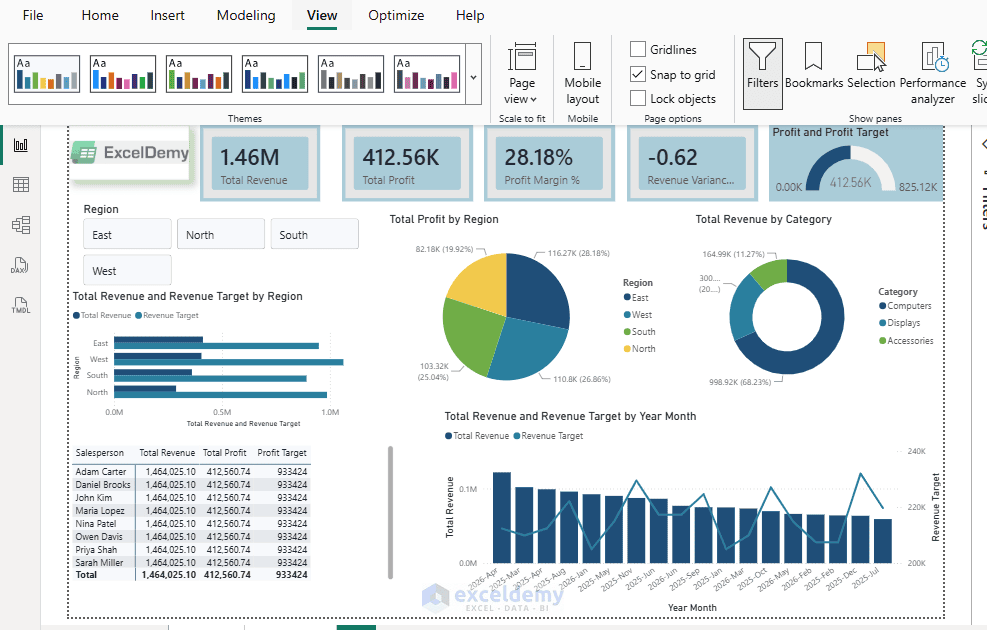Viewport: 987px width, 630px height.
Task: Open the Report view icon in sidebar
Action: tap(21, 145)
